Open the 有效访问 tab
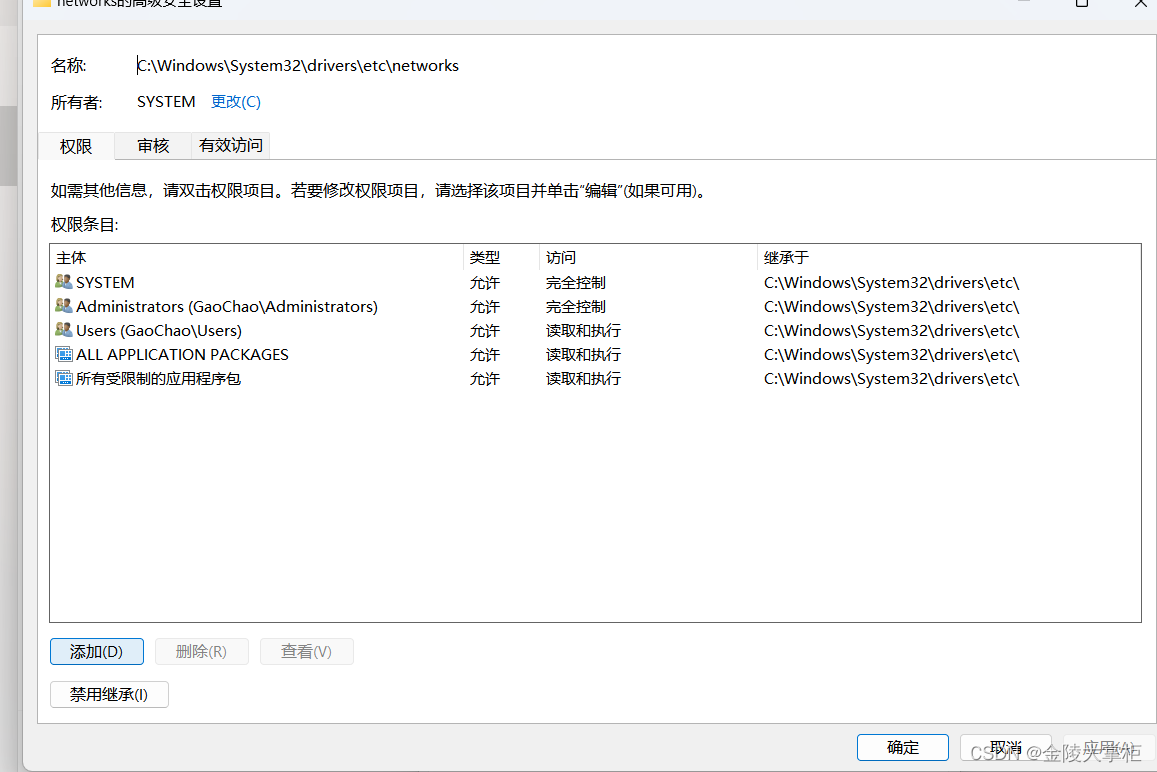Viewport: 1157px width, 772px height. click(x=230, y=145)
